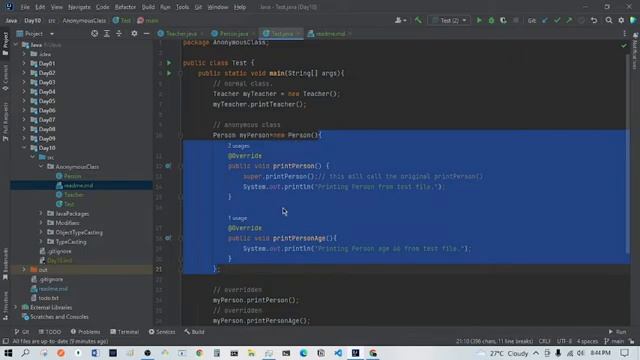Open taskbar search magnifier
Image resolution: width=640 pixels, height=360 pixels.
tap(25, 353)
